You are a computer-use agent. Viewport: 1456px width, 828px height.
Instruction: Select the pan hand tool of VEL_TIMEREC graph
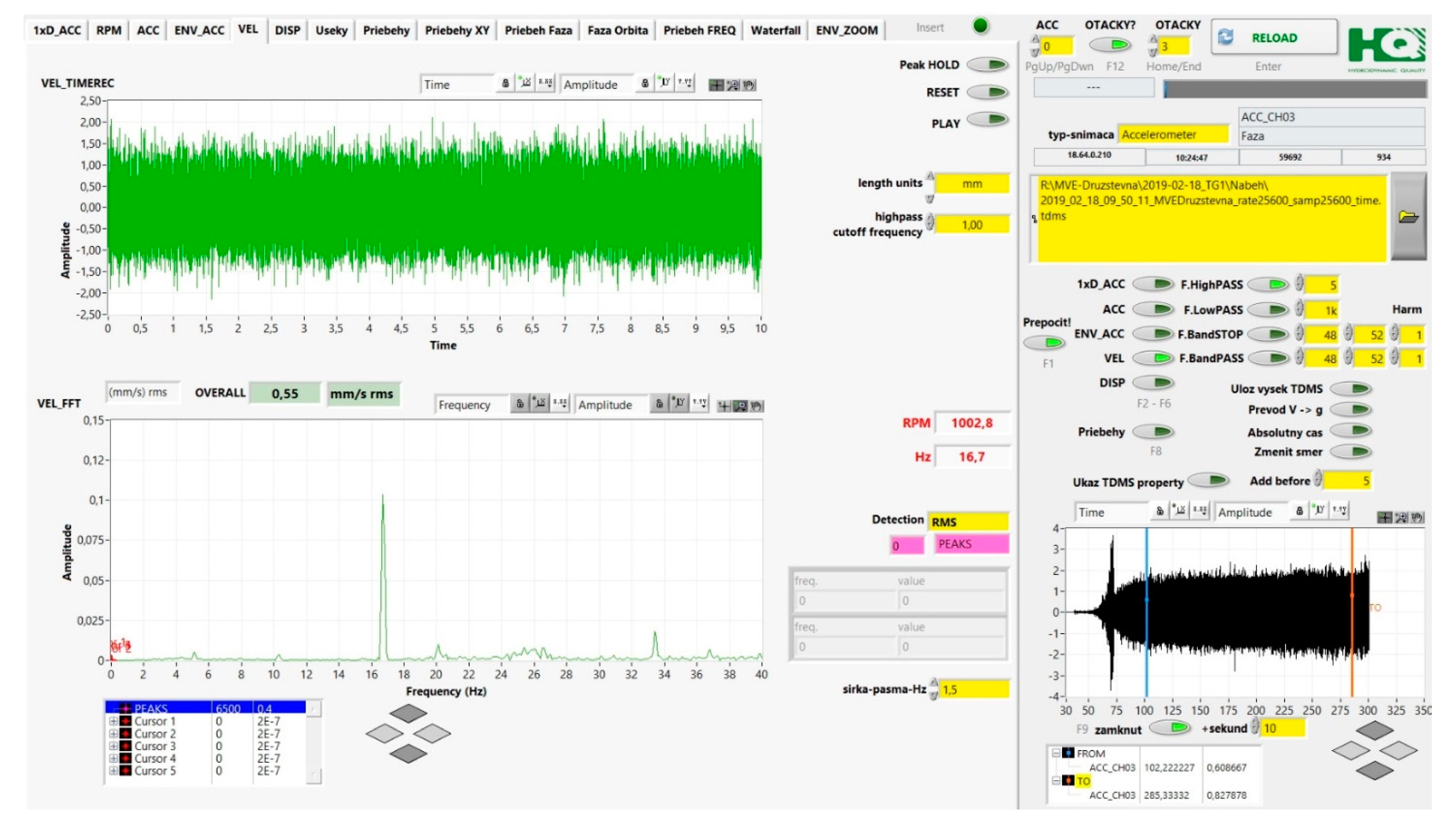click(x=749, y=85)
